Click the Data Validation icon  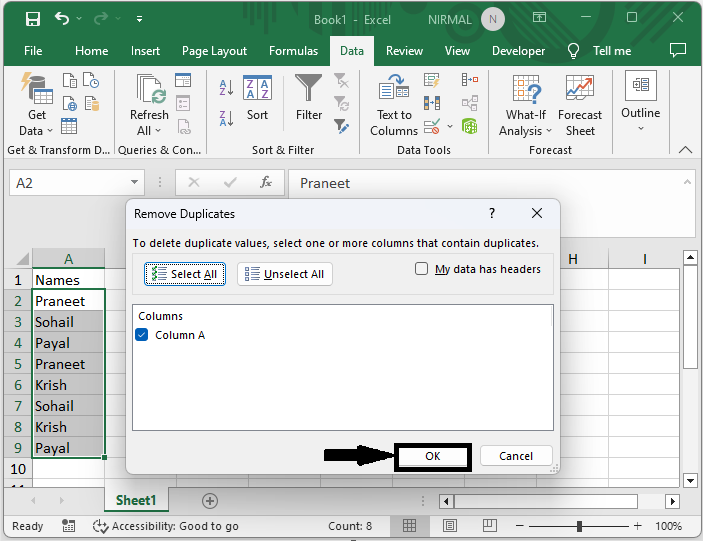(x=432, y=126)
